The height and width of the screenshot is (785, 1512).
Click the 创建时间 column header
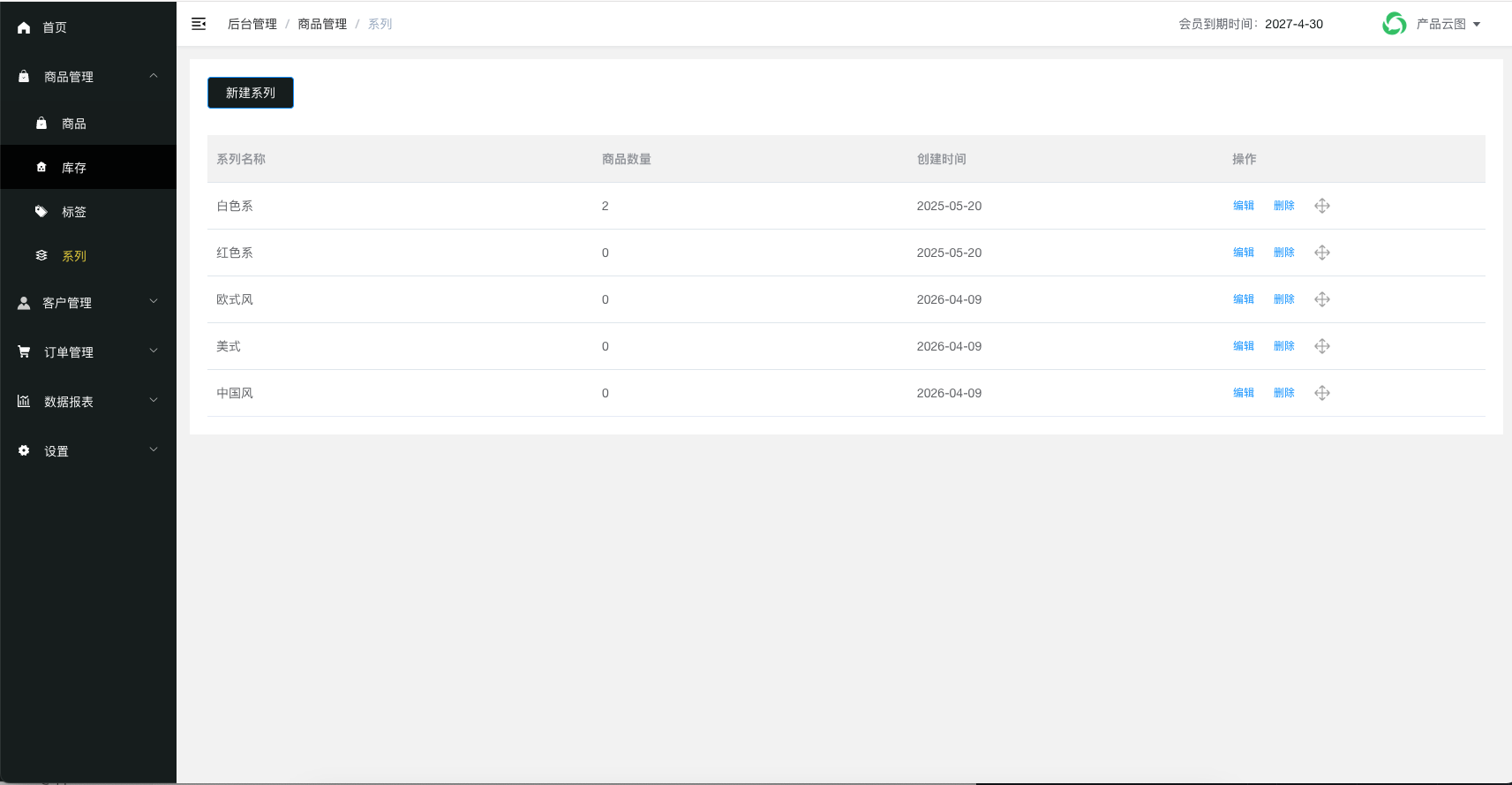942,159
